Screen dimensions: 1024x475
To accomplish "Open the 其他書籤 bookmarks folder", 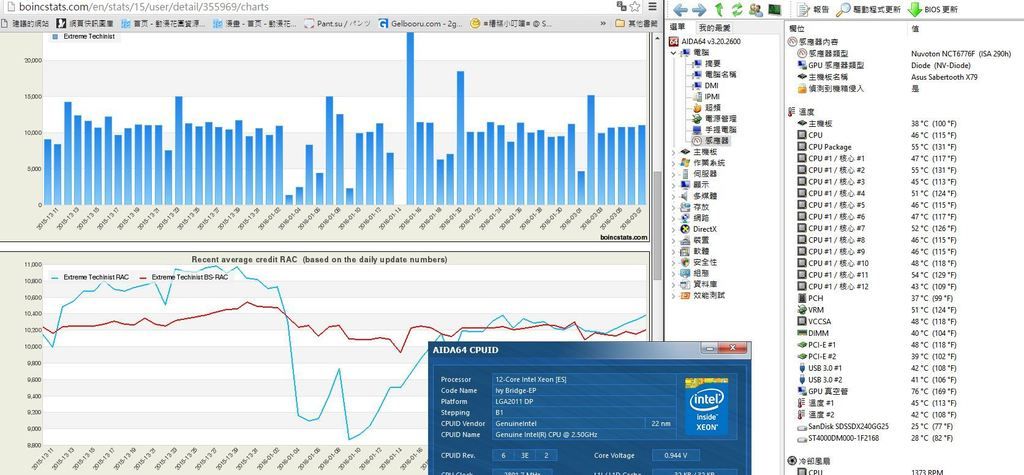I will point(637,24).
